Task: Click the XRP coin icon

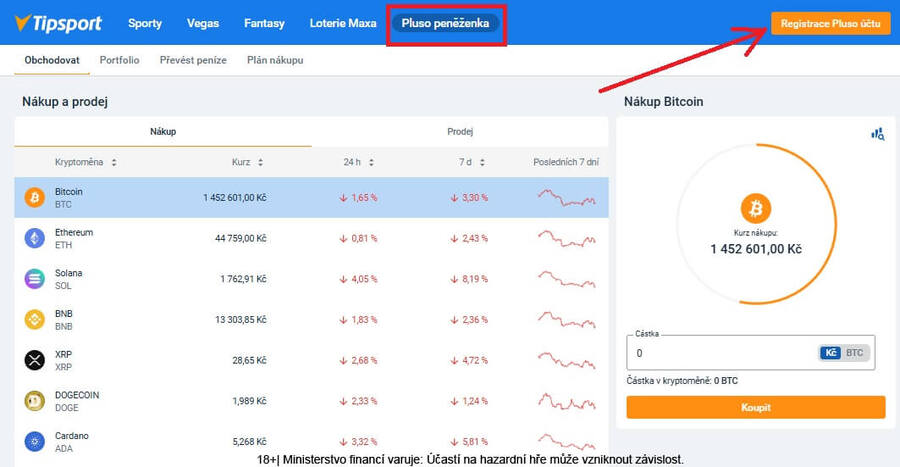Action: 34,360
